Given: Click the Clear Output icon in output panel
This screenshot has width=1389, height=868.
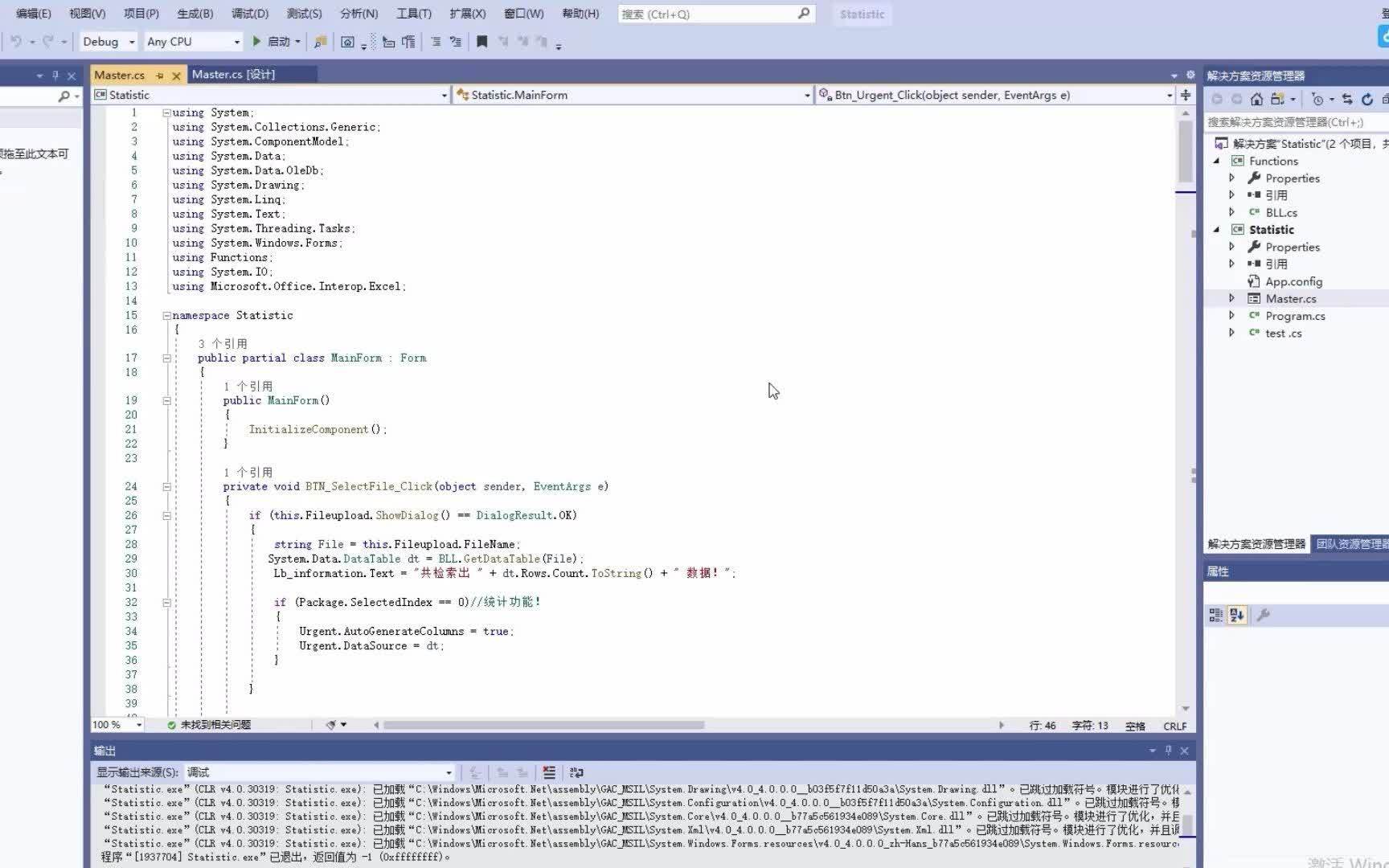Looking at the screenshot, I should click(549, 772).
